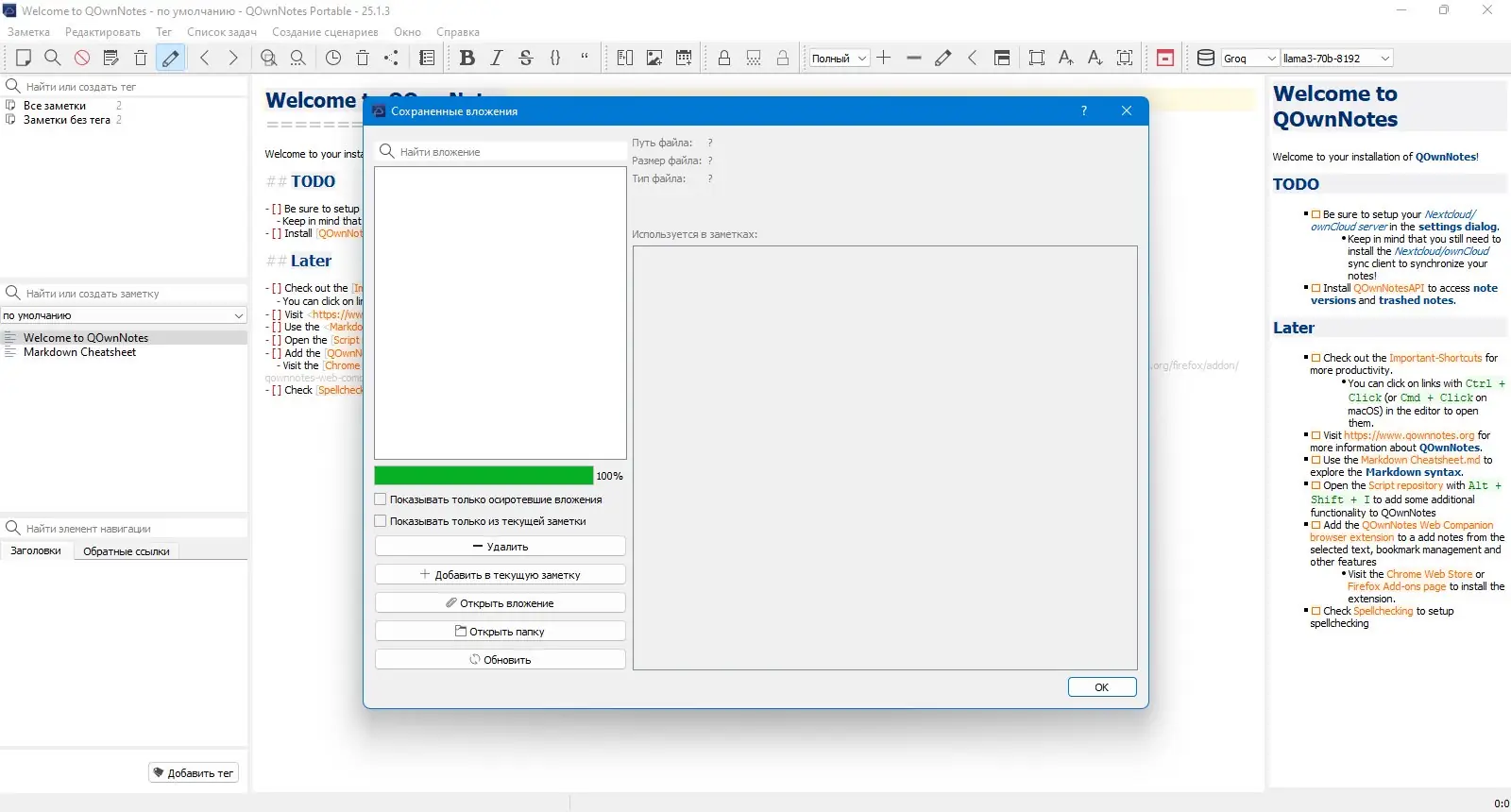Click the red prohibition remove-note icon
Screen dimensions: 1511x812
click(82, 58)
